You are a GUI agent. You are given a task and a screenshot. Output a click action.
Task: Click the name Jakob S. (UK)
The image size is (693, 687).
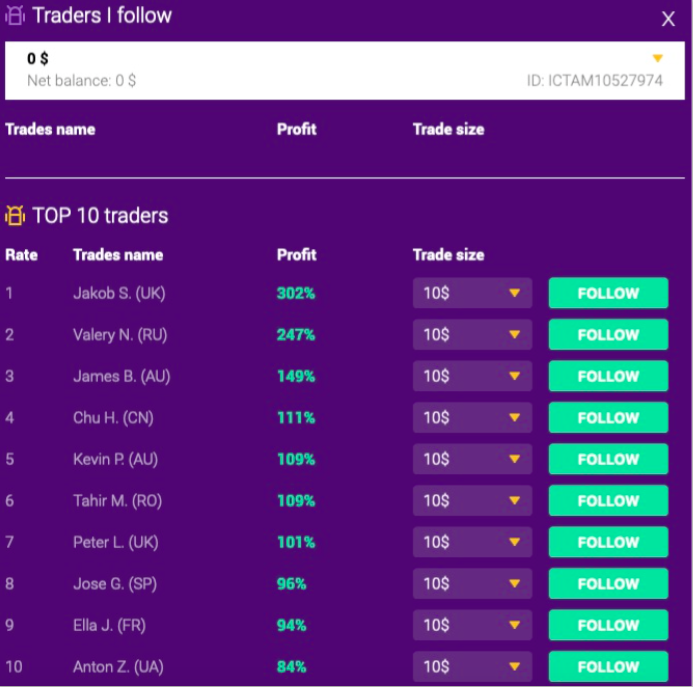tap(119, 294)
